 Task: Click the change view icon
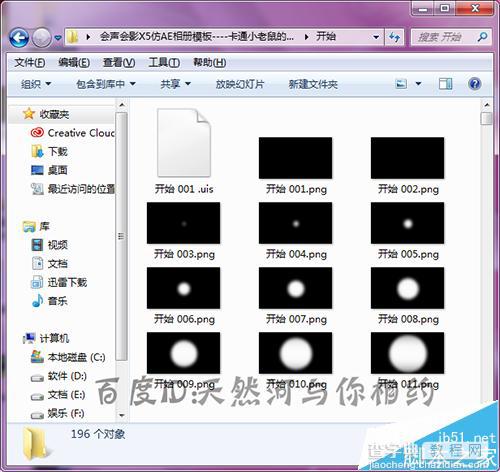tap(401, 84)
